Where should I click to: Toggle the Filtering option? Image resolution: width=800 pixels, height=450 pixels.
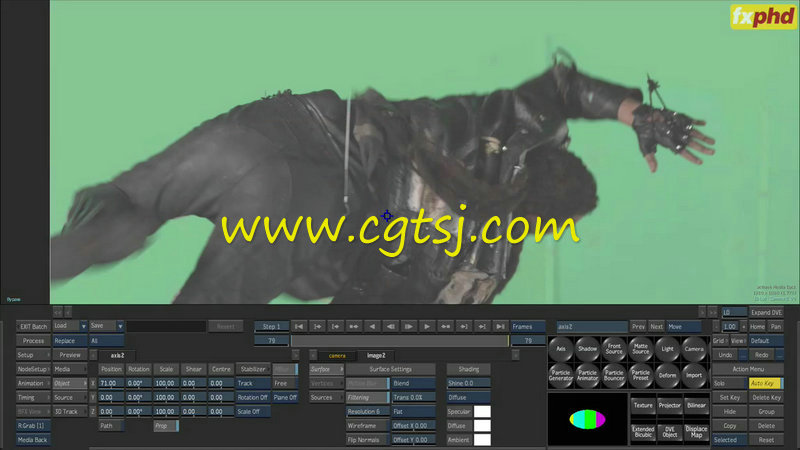(367, 397)
